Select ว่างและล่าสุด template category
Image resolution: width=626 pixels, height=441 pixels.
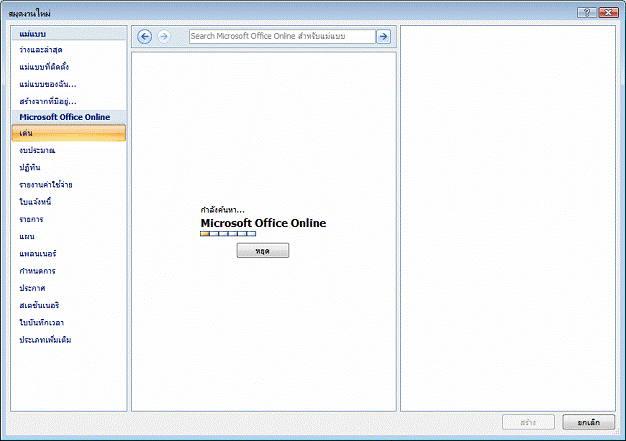[69, 50]
